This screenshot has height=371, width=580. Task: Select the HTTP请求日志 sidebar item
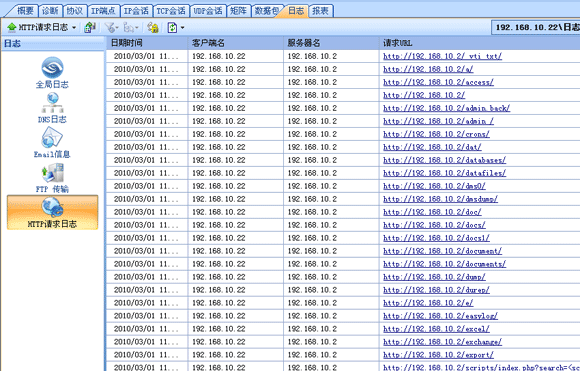52,212
